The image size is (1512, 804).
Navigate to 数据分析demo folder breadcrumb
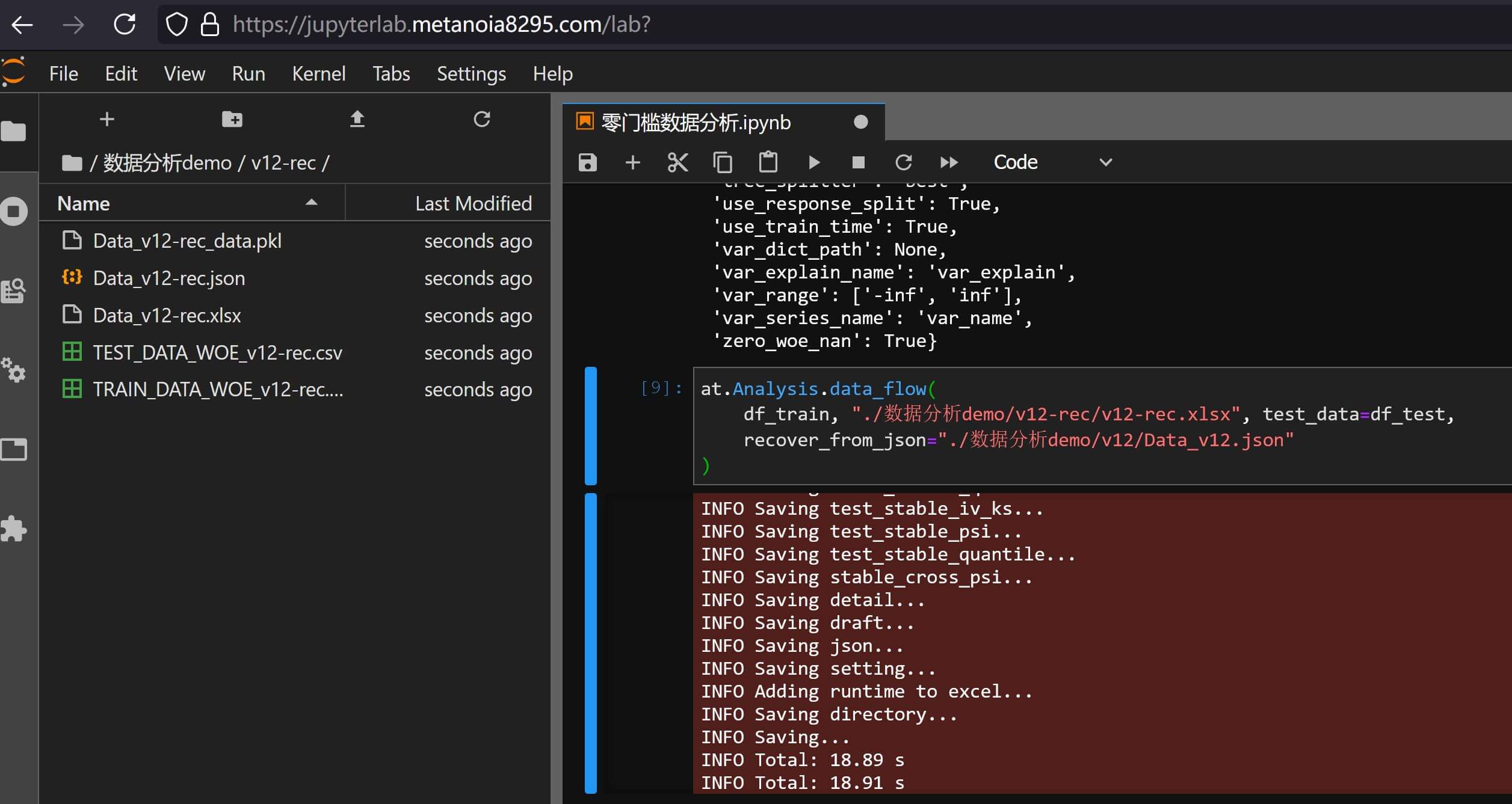pos(167,163)
